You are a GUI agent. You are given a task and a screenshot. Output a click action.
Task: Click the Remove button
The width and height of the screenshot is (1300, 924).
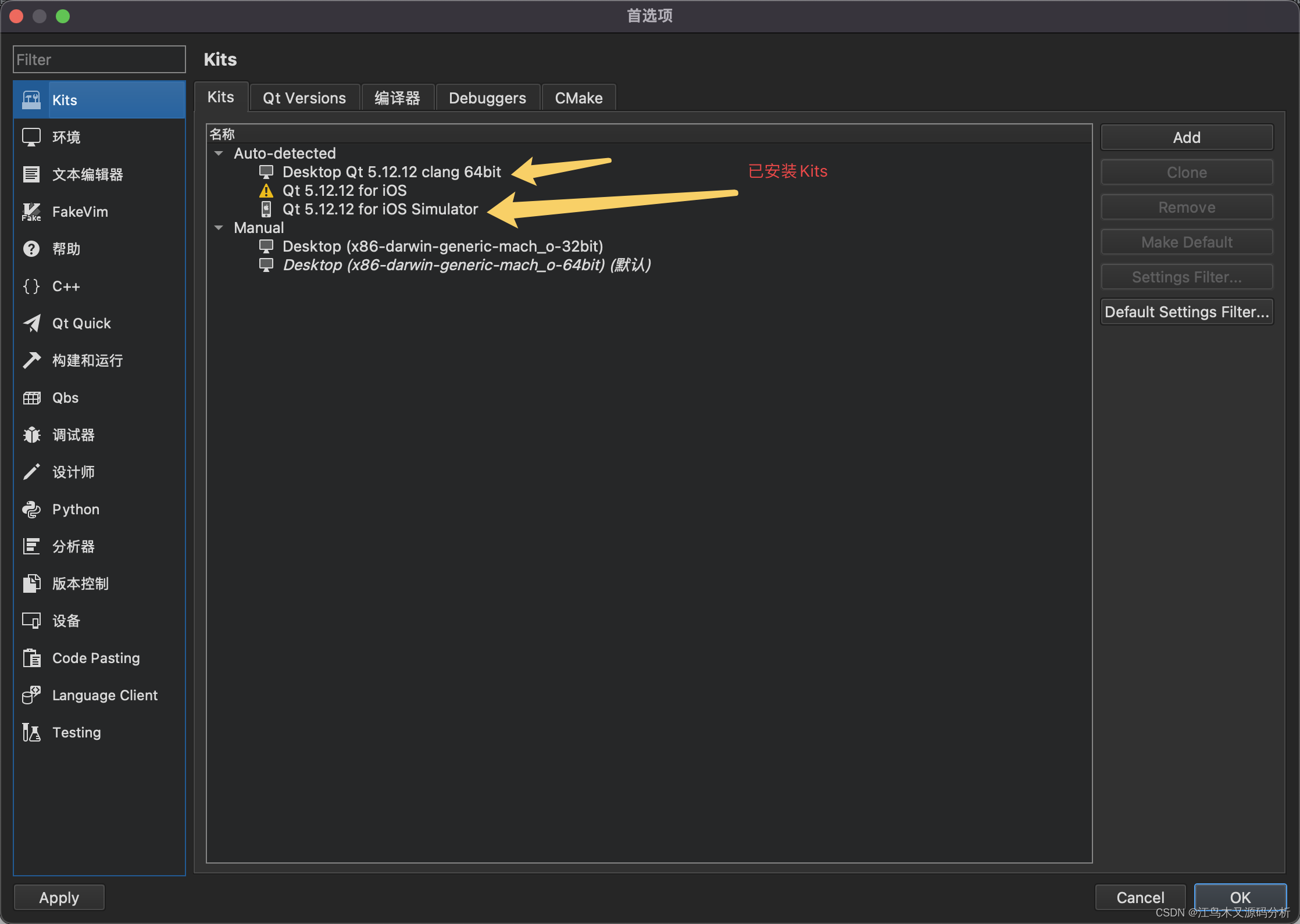(1187, 207)
